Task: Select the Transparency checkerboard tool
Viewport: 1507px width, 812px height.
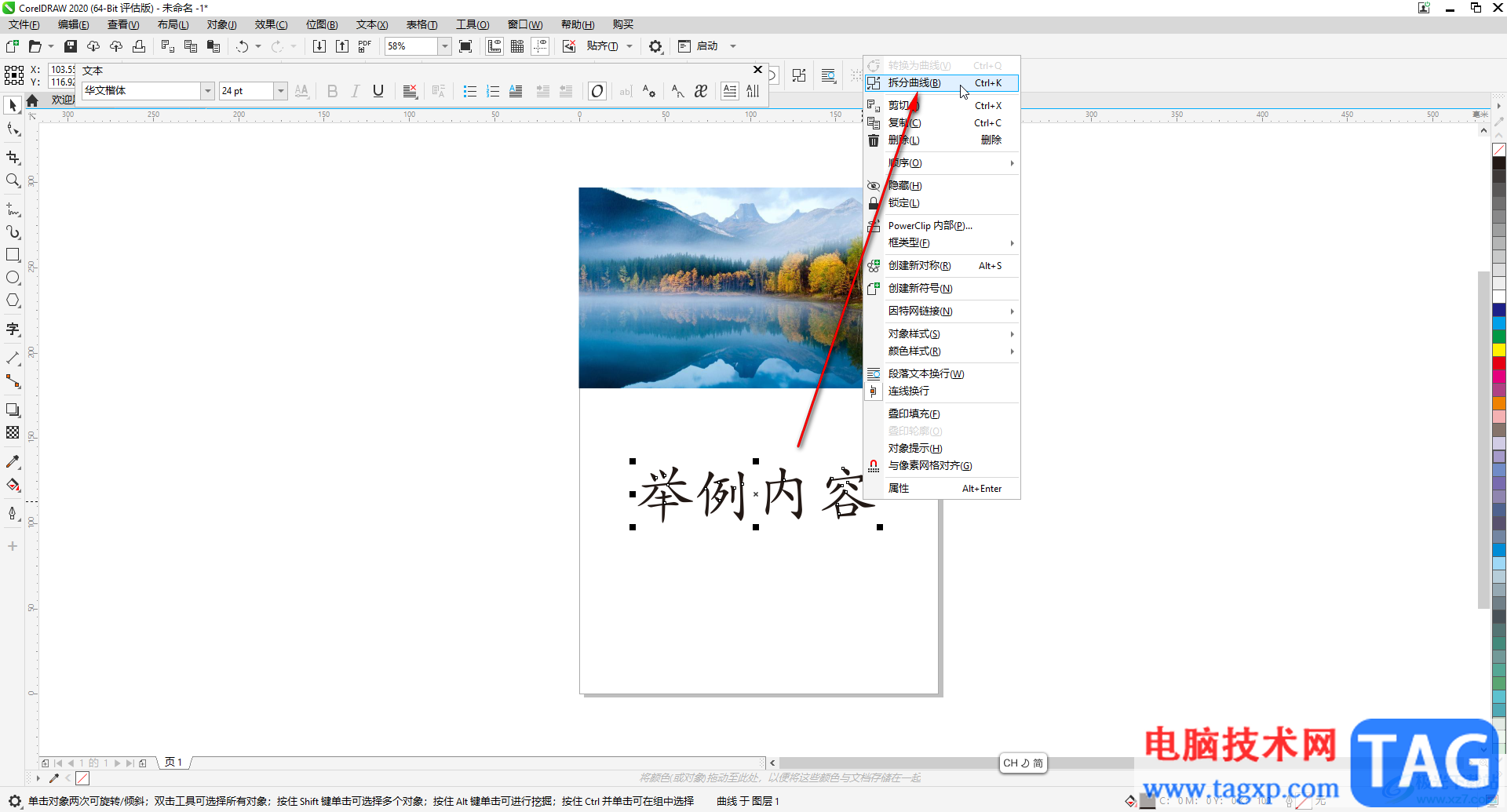Action: click(x=13, y=433)
